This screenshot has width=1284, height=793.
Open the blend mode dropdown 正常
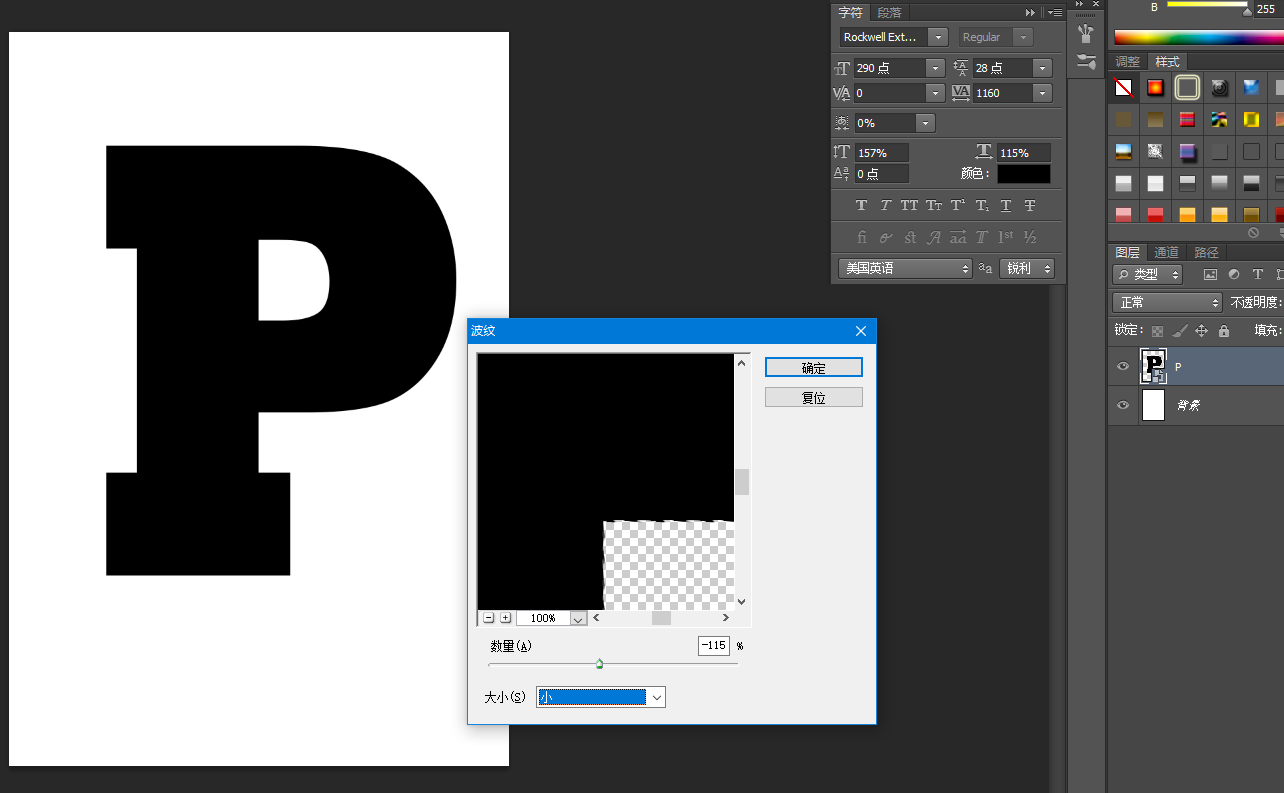(x=1167, y=302)
